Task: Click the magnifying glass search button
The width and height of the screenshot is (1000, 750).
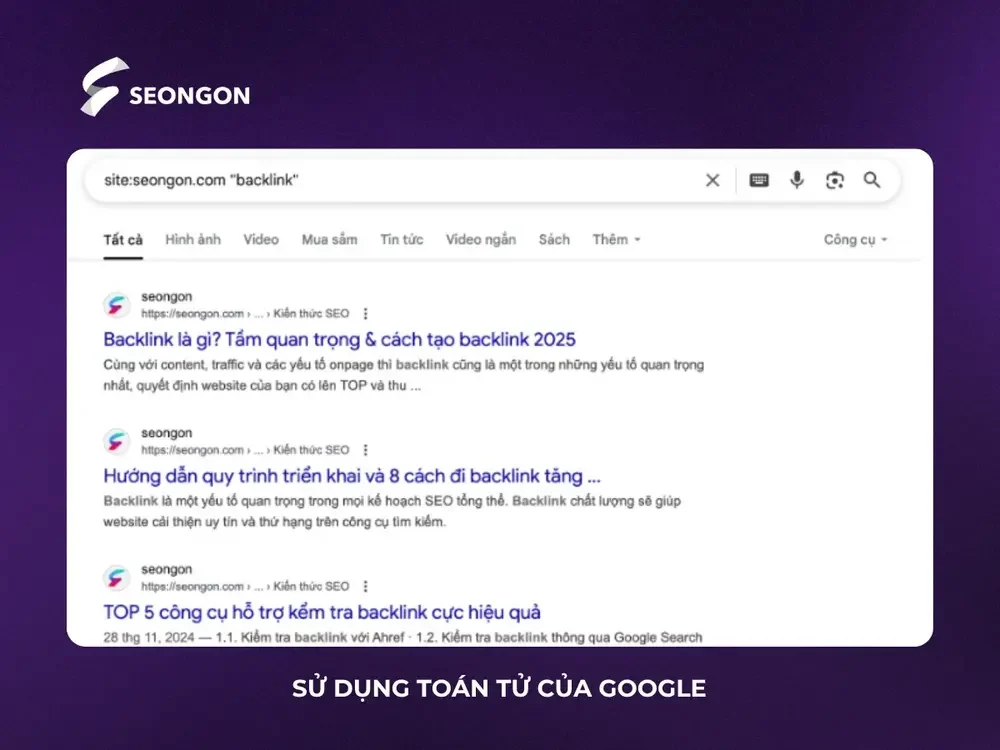Action: click(872, 180)
